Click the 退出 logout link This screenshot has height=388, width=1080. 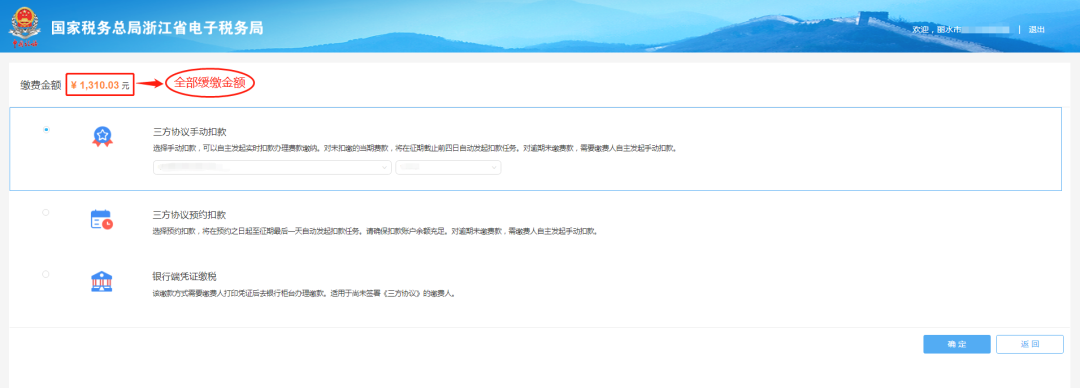(1037, 30)
